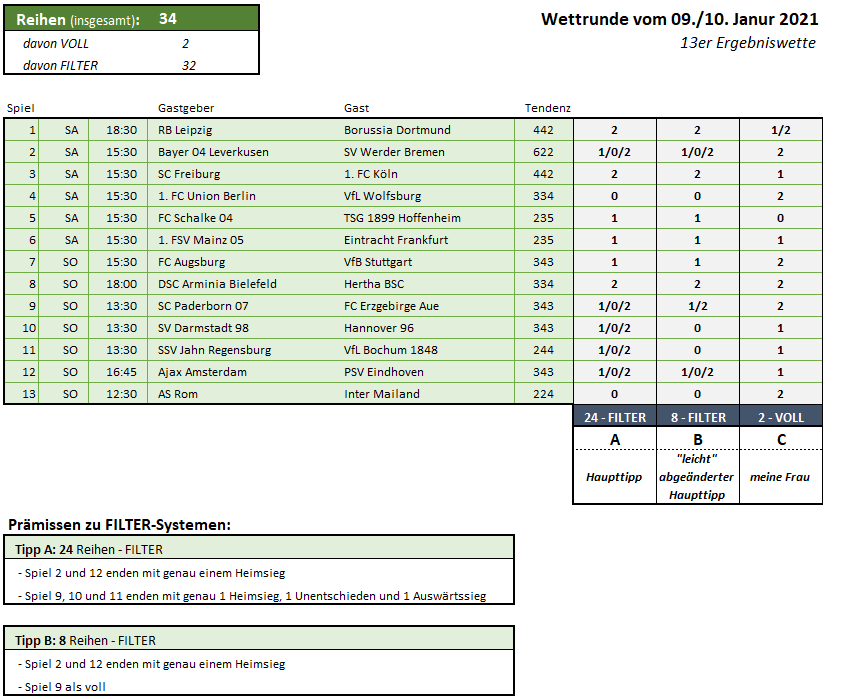Image resolution: width=845 pixels, height=699 pixels.
Task: Click the 'Hannover 96' cell
Action: pyautogui.click(x=378, y=328)
